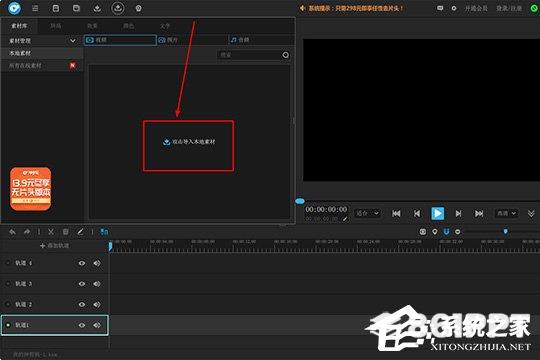540x360 pixels.
Task: Click the circled export icon in top bar
Action: click(118, 8)
